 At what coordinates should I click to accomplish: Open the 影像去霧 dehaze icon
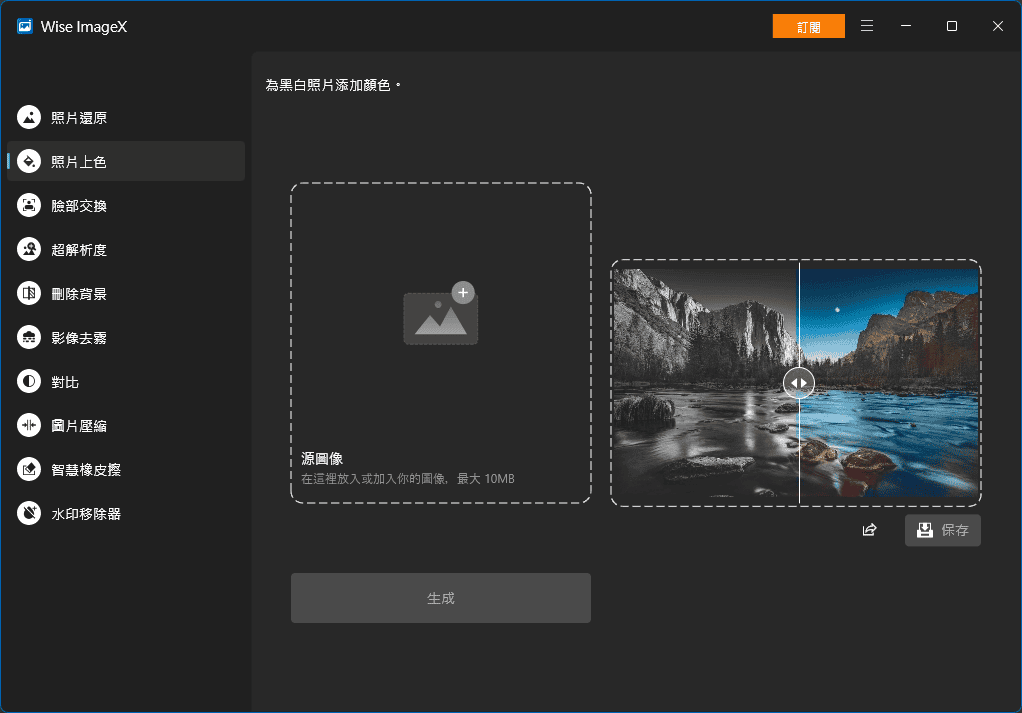29,337
